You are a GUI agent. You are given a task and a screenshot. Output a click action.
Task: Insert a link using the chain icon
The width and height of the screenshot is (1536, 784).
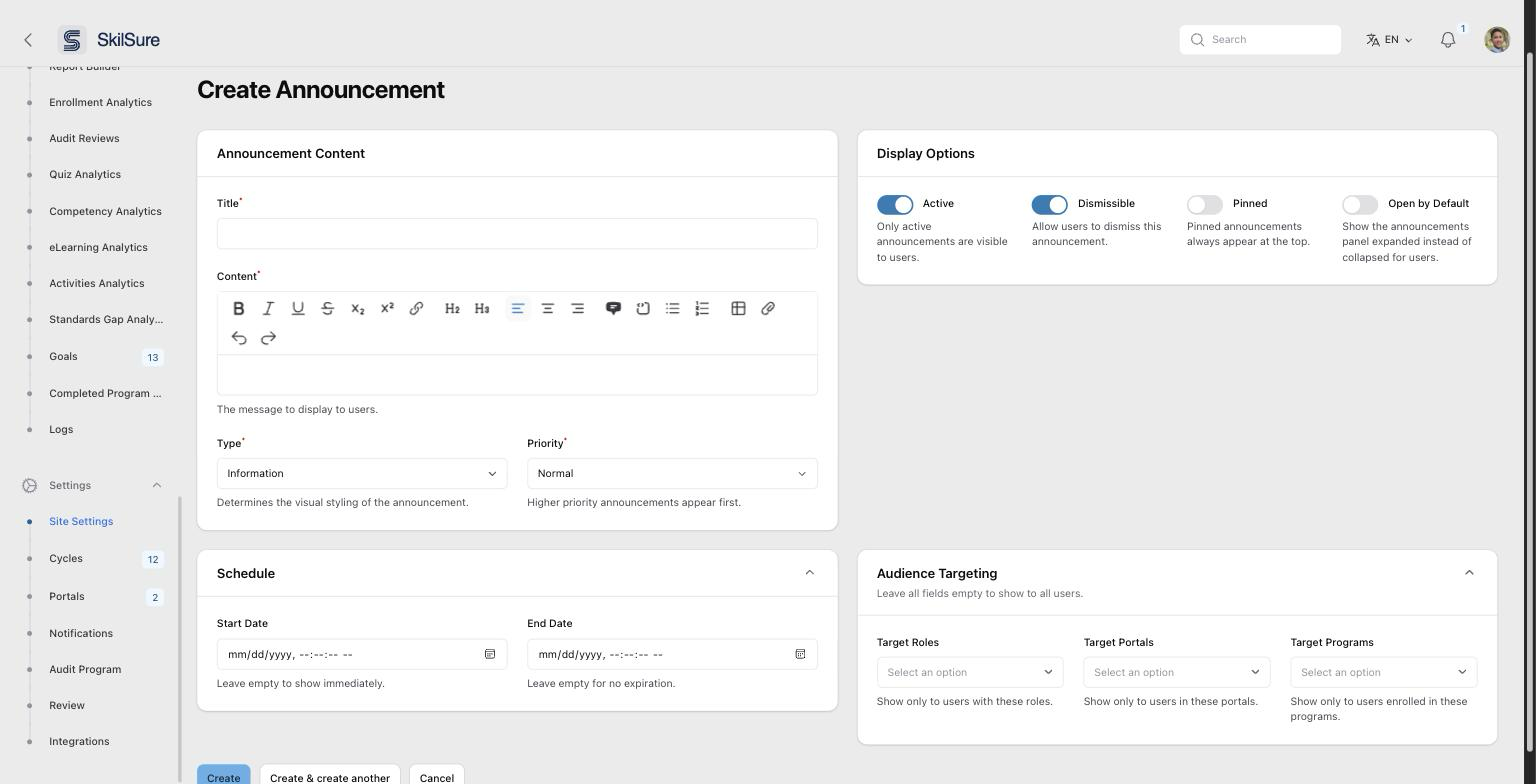[416, 308]
